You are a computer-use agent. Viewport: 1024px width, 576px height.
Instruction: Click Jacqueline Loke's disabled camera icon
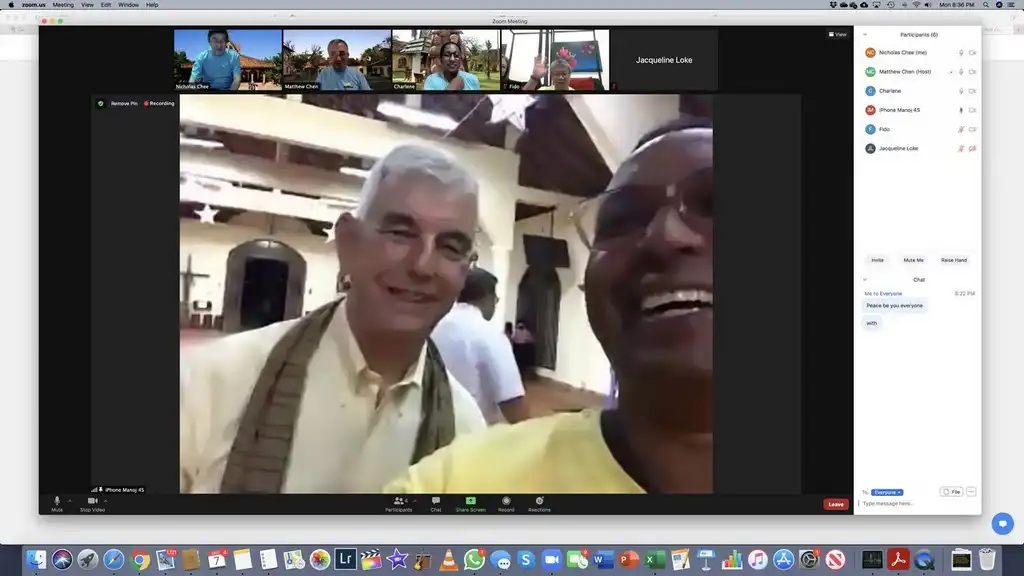972,148
